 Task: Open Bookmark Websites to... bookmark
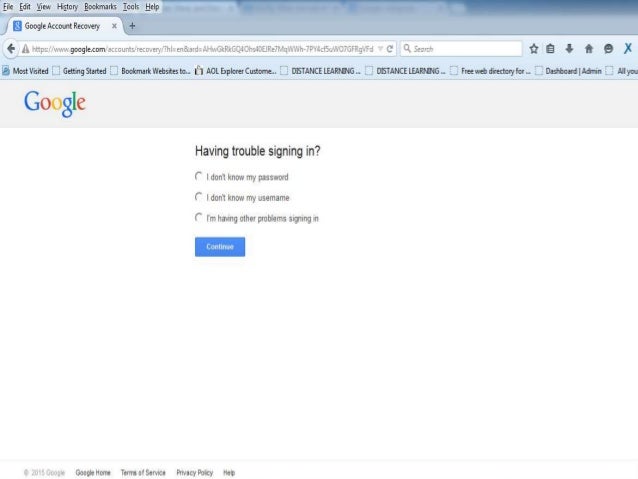tap(151, 71)
